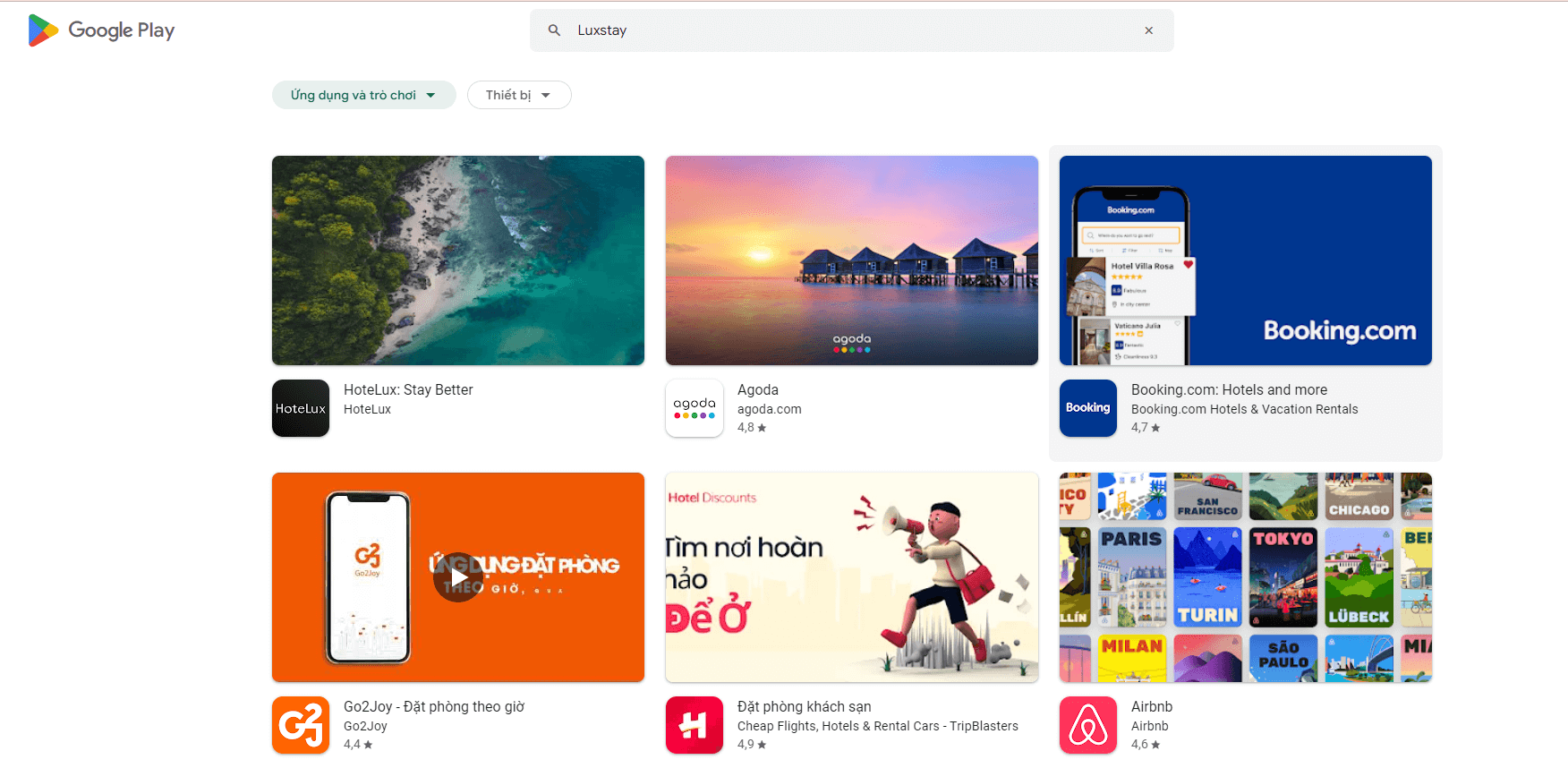Click the Go2Joy developer name

click(x=365, y=726)
